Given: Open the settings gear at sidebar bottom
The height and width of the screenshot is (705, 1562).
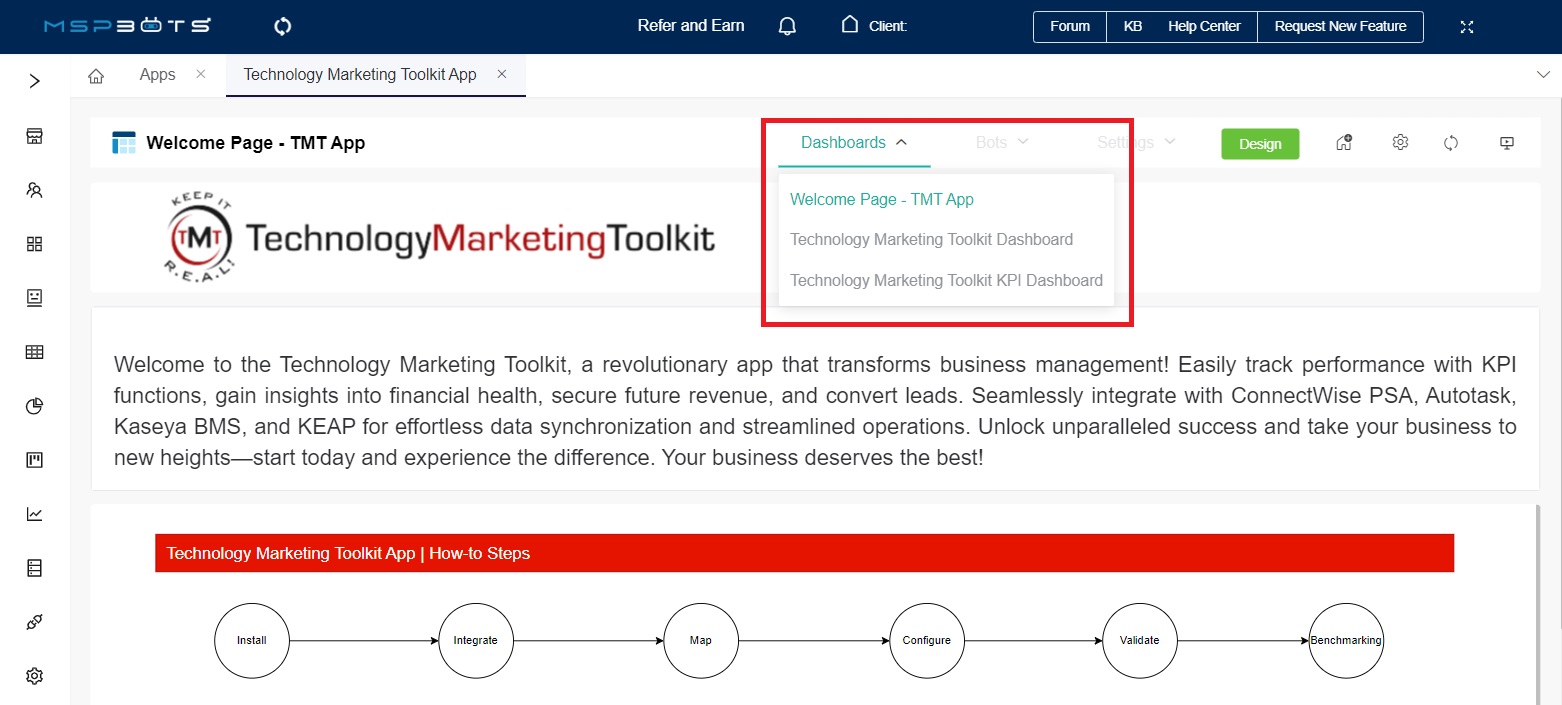Looking at the screenshot, I should [x=35, y=676].
